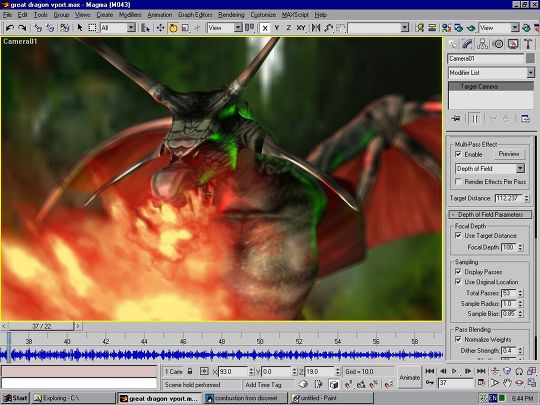Toggle Use Target Distance checkbox
540x405 pixels.
click(x=458, y=235)
